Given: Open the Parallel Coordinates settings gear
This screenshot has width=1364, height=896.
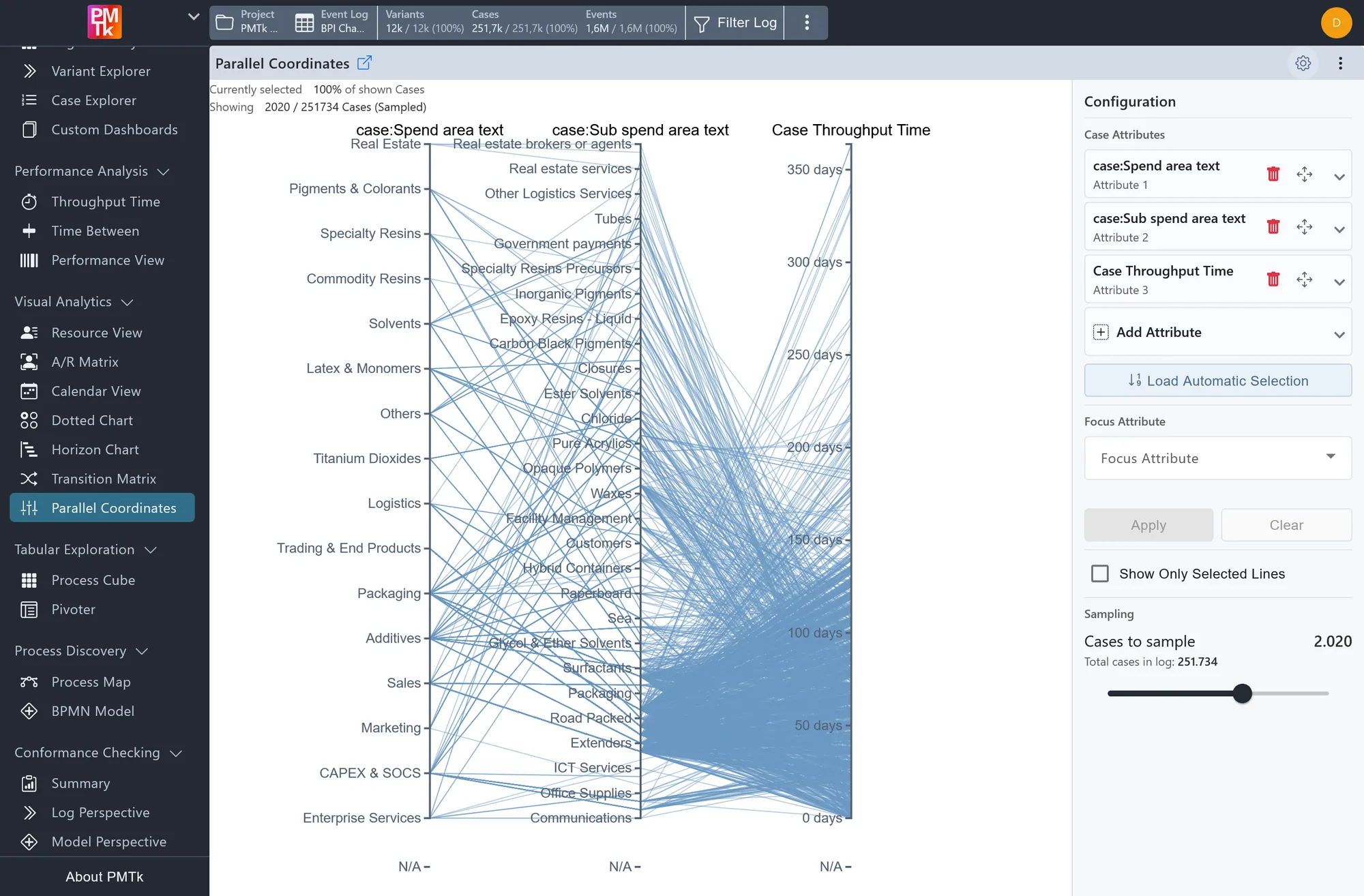Looking at the screenshot, I should click(1303, 63).
